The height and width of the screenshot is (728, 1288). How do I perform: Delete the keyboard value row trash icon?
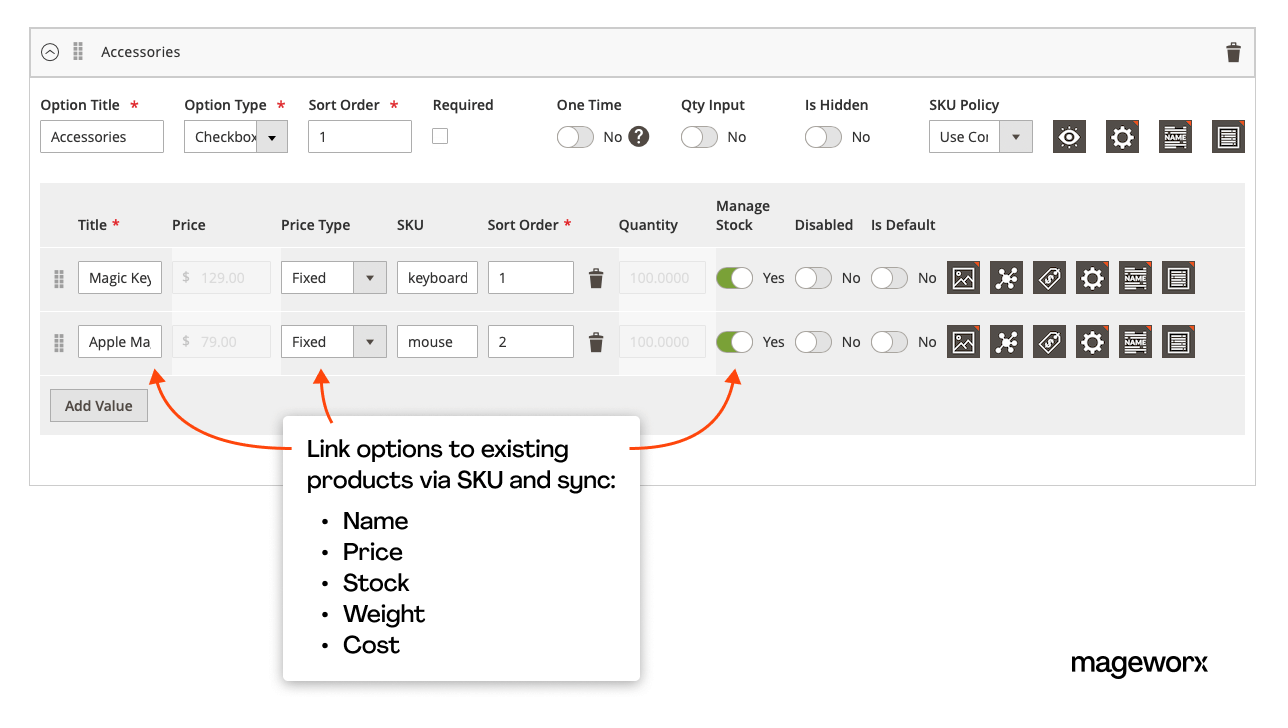click(596, 278)
